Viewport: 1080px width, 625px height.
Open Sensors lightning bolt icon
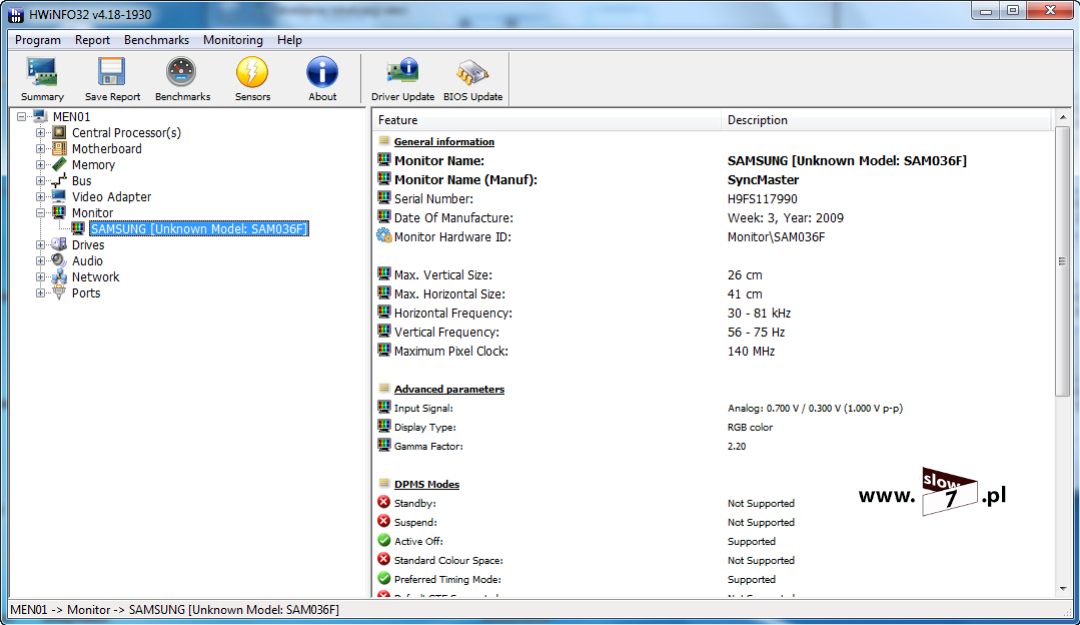[252, 72]
